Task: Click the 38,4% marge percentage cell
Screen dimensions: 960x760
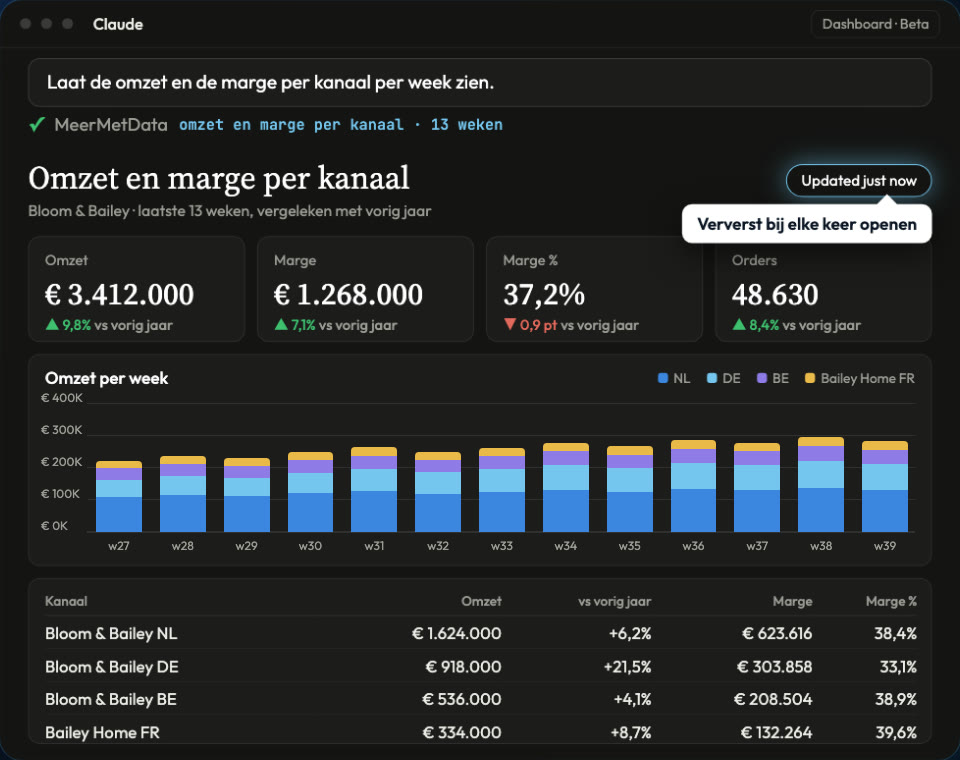Action: point(895,633)
